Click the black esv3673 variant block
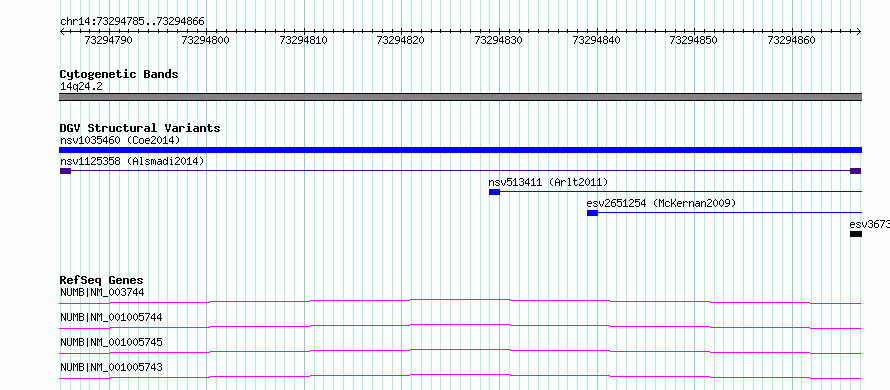890x390 pixels. coord(856,234)
